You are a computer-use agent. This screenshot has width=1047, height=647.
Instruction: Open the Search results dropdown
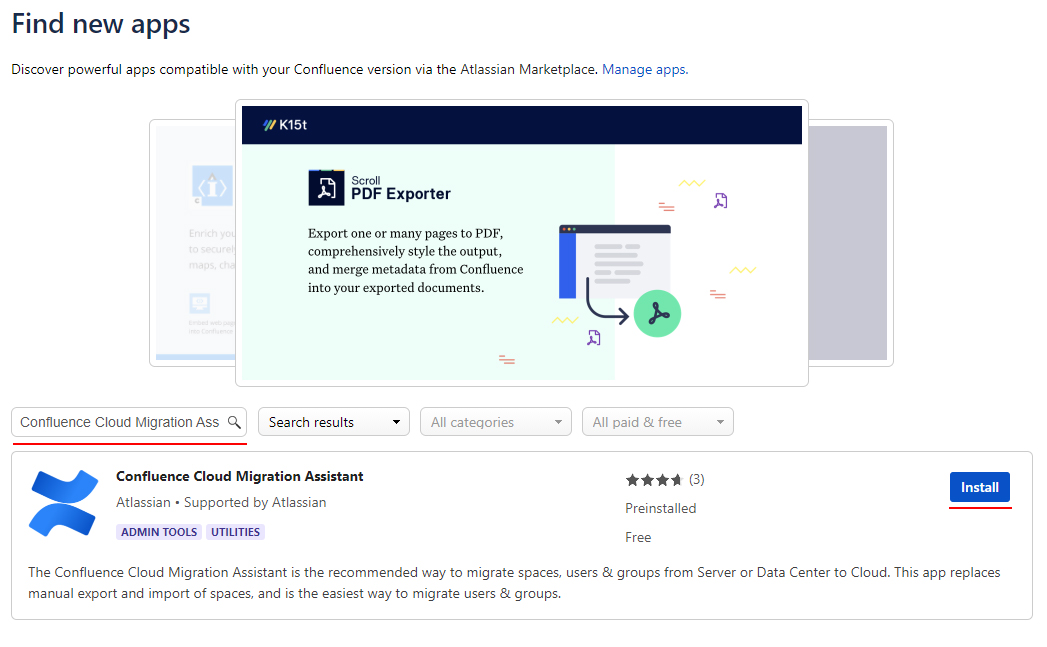(x=333, y=421)
